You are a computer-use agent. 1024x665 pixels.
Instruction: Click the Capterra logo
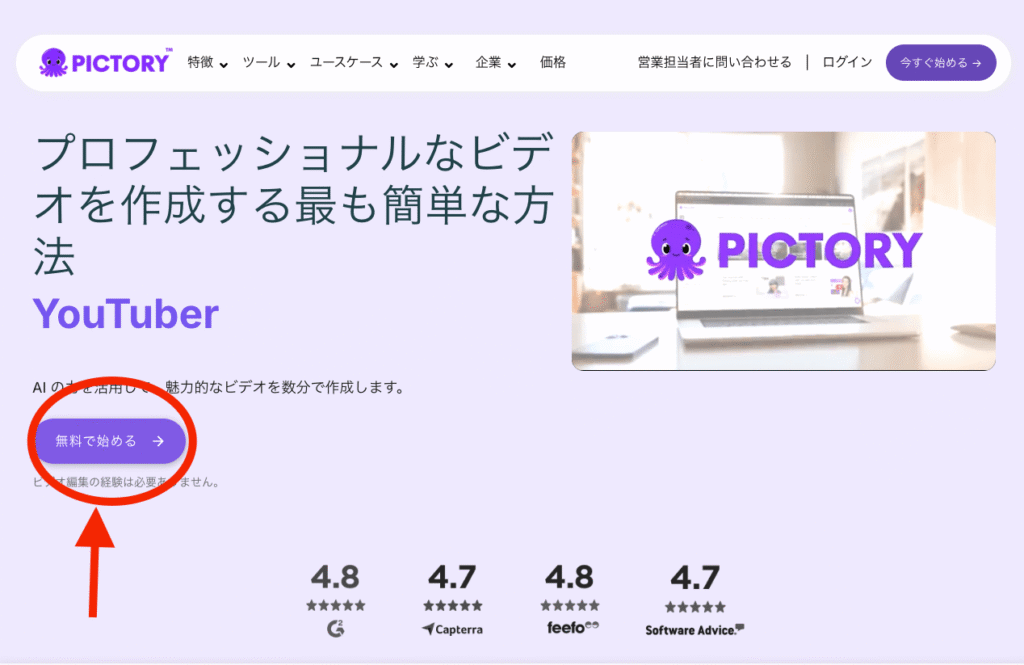[453, 629]
